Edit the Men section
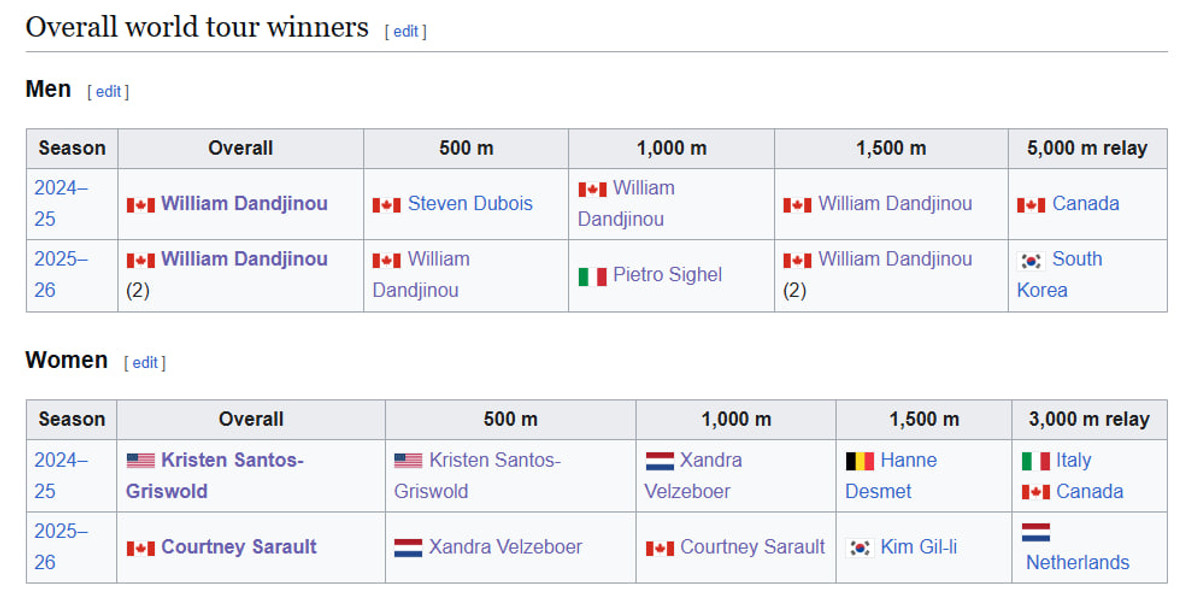 (108, 91)
